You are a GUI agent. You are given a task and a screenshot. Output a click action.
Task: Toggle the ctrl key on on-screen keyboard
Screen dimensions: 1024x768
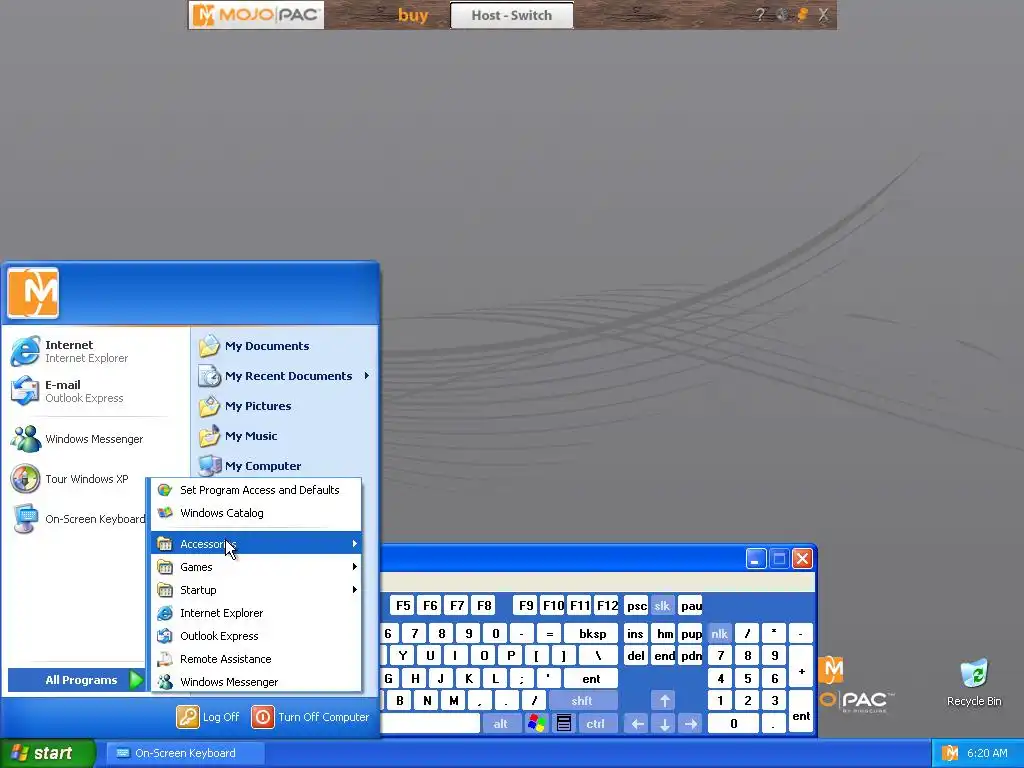(596, 723)
